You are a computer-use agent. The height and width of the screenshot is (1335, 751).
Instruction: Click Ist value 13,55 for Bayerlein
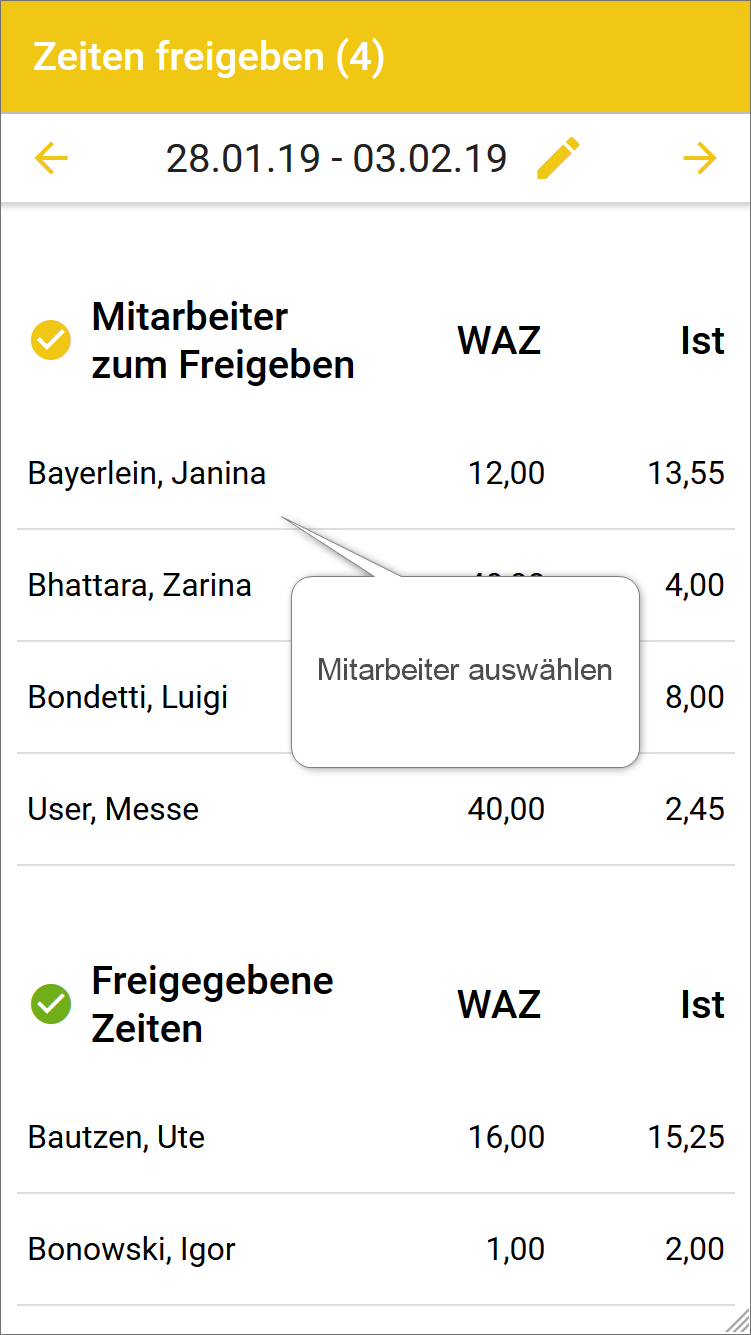(685, 473)
